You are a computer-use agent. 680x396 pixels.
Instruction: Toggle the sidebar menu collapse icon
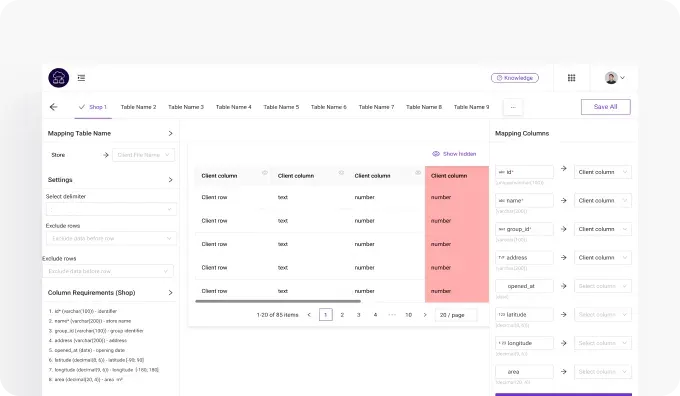(x=81, y=78)
